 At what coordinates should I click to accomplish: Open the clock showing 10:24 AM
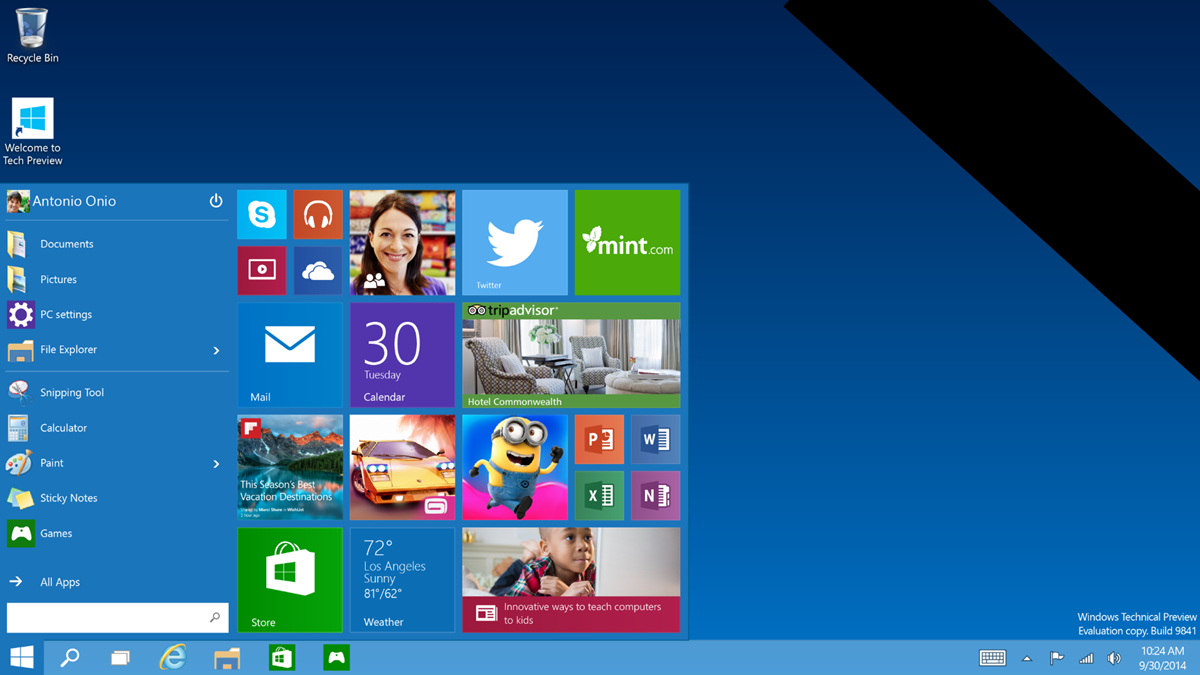click(x=1162, y=658)
